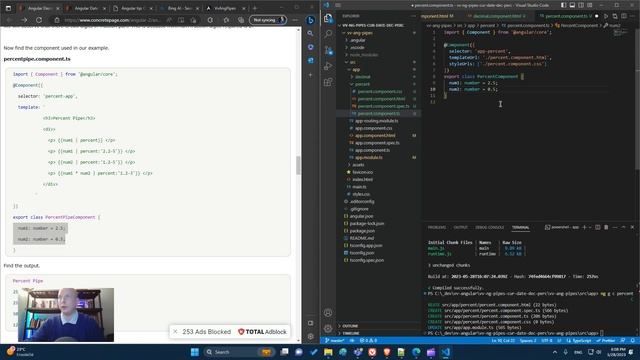The image size is (640, 360).
Task: Click the browser page vertical scrollbar
Action: [298, 165]
